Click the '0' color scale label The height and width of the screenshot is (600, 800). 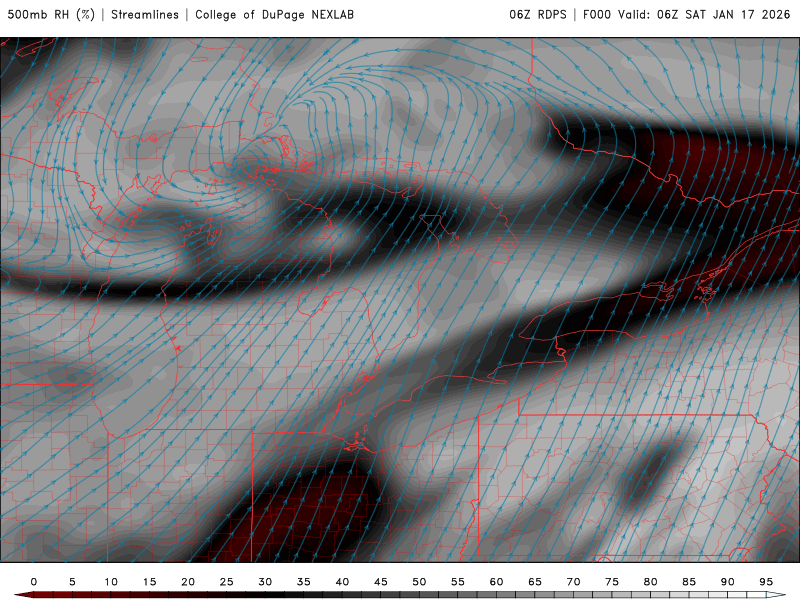point(34,582)
